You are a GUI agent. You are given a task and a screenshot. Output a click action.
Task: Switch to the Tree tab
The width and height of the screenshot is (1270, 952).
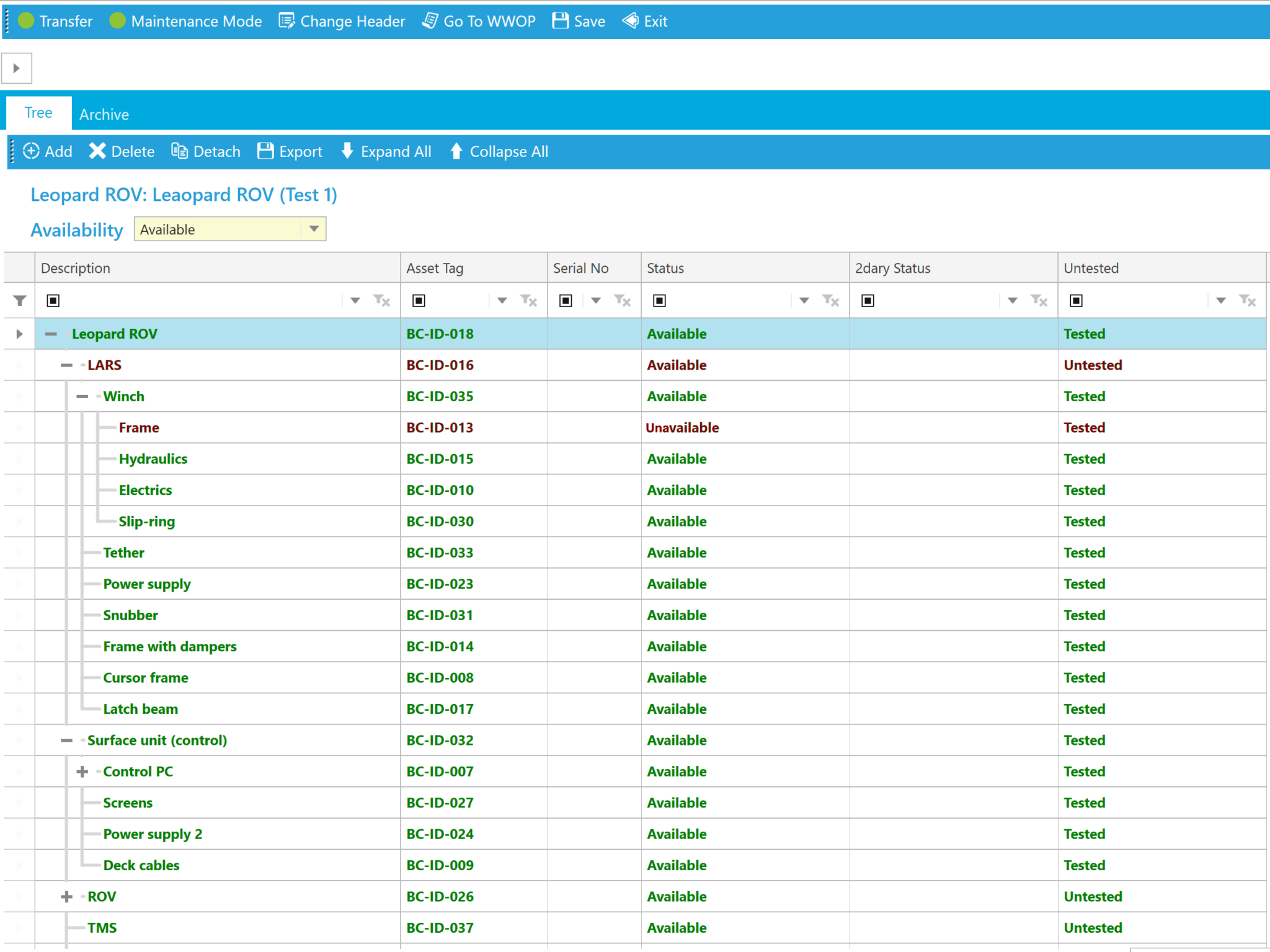point(38,113)
